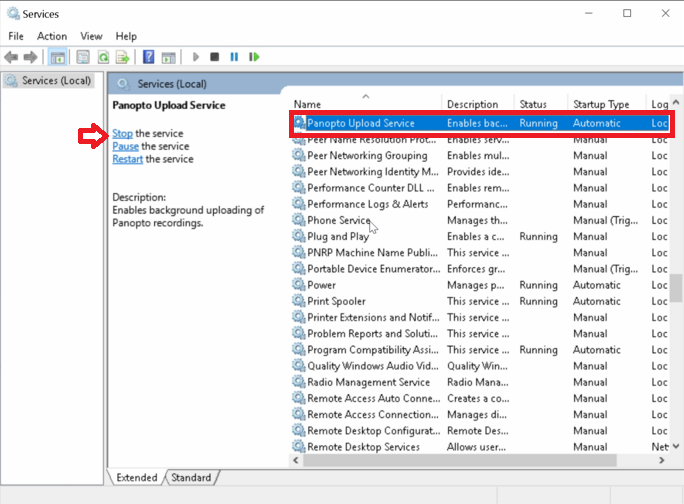
Task: Click the Restart the service link
Action: pos(127,159)
